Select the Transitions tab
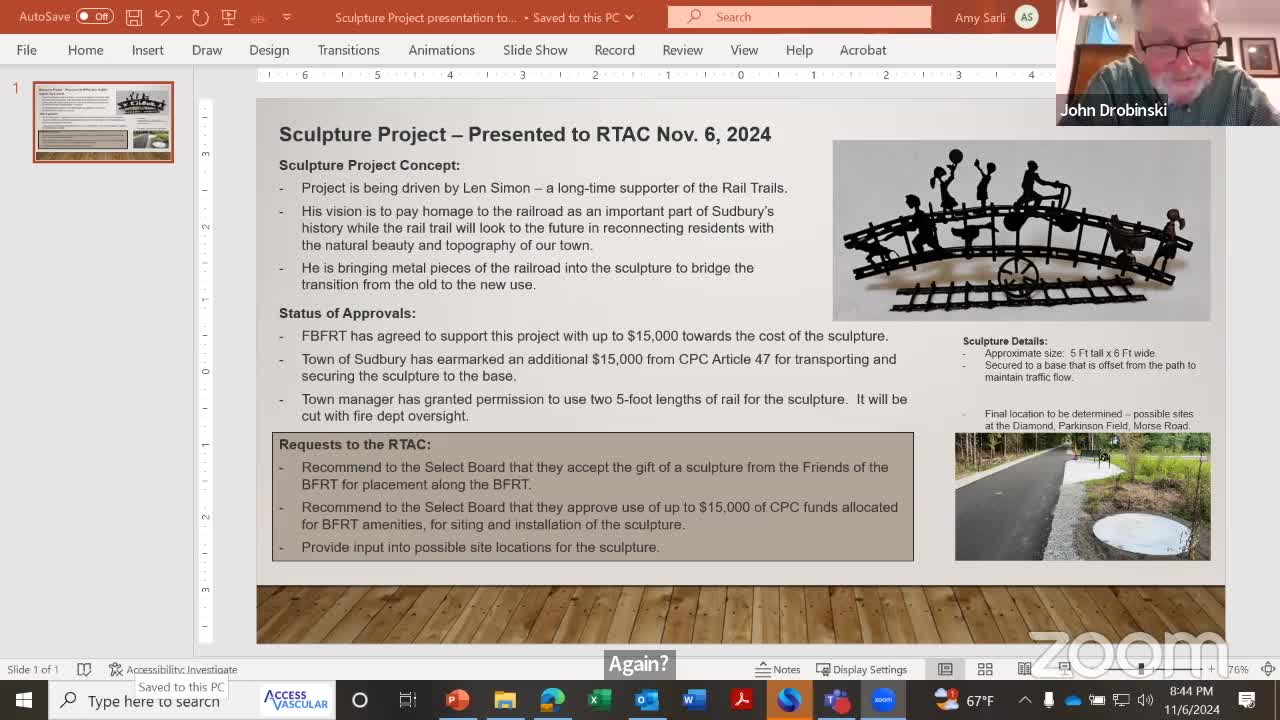This screenshot has width=1280, height=720. (x=349, y=50)
